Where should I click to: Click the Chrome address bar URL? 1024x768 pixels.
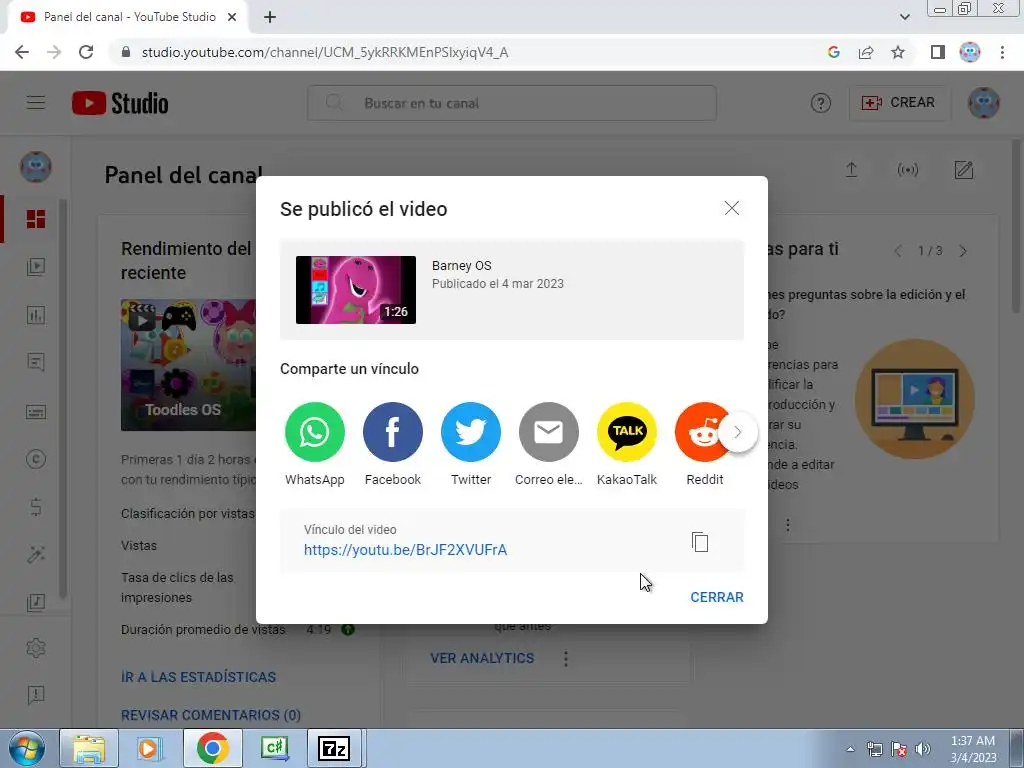coord(325,52)
